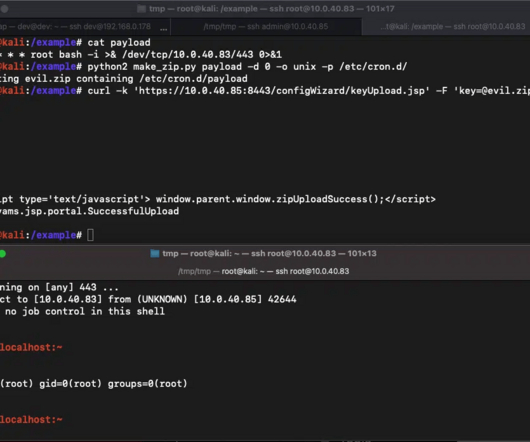Click folder icon in lower window title
Screen dimensions: 530x442
pos(154,253)
